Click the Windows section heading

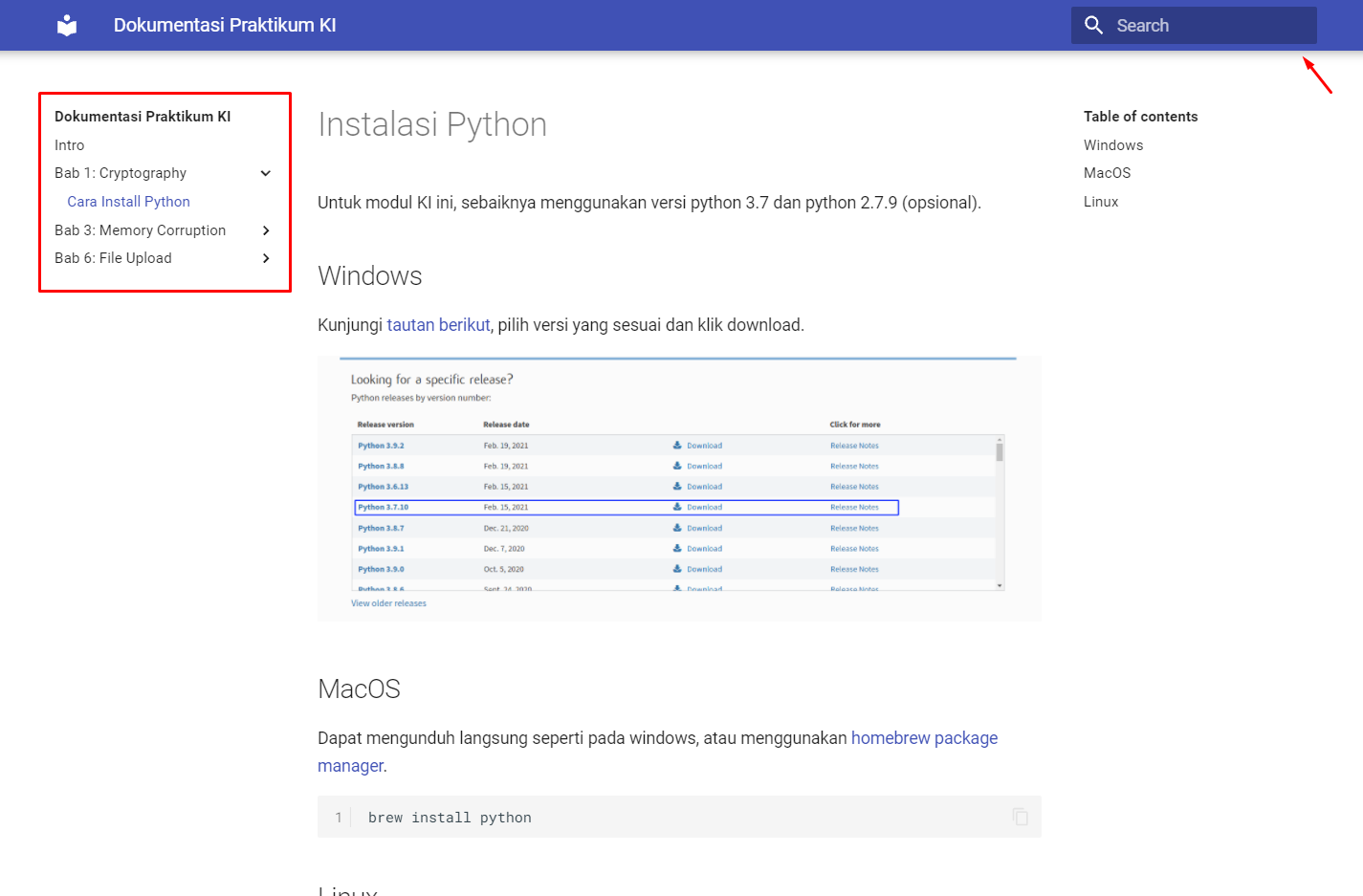coord(370,276)
